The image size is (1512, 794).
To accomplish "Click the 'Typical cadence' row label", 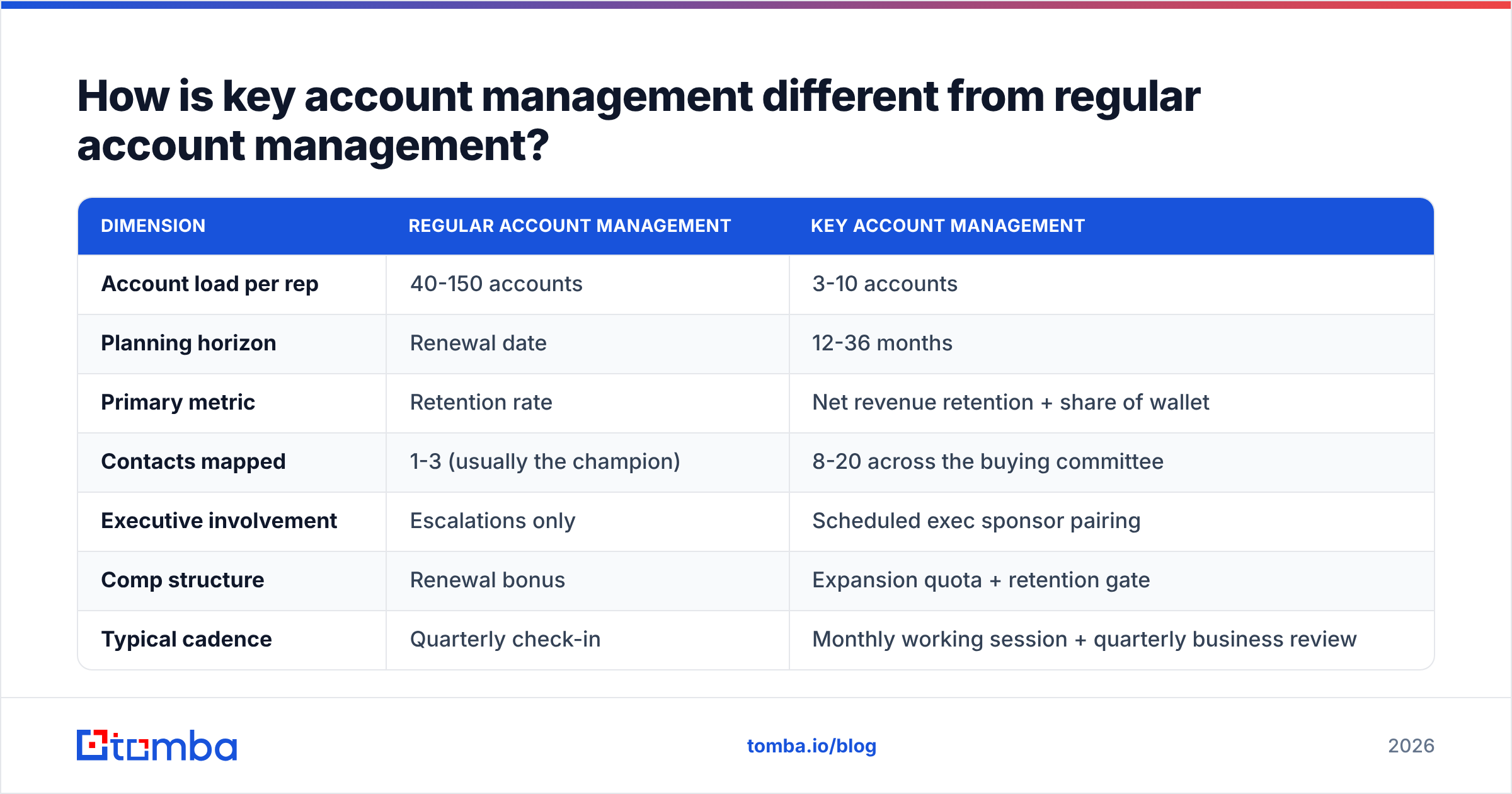I will pyautogui.click(x=186, y=640).
